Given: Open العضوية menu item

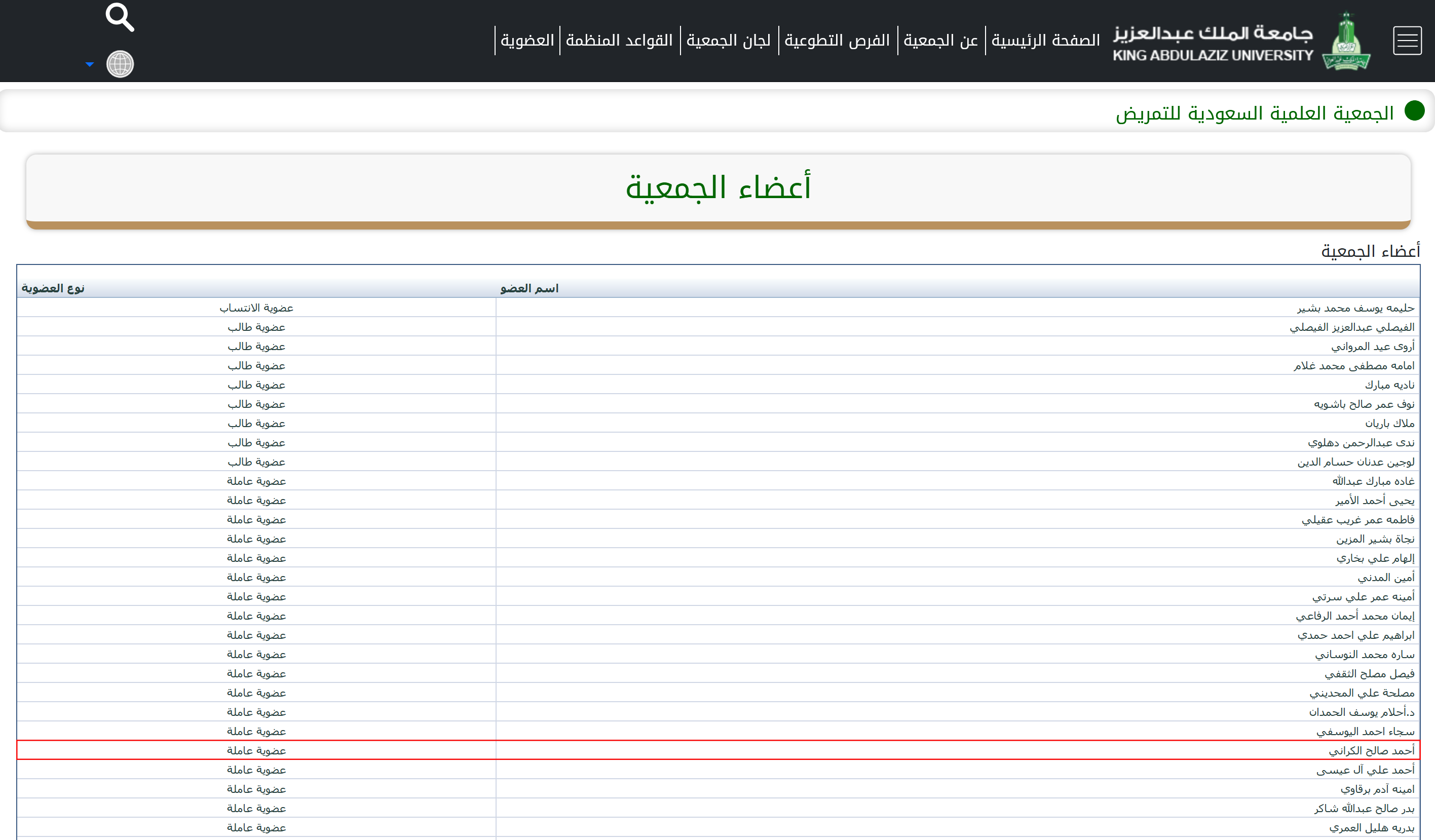Looking at the screenshot, I should [x=527, y=41].
